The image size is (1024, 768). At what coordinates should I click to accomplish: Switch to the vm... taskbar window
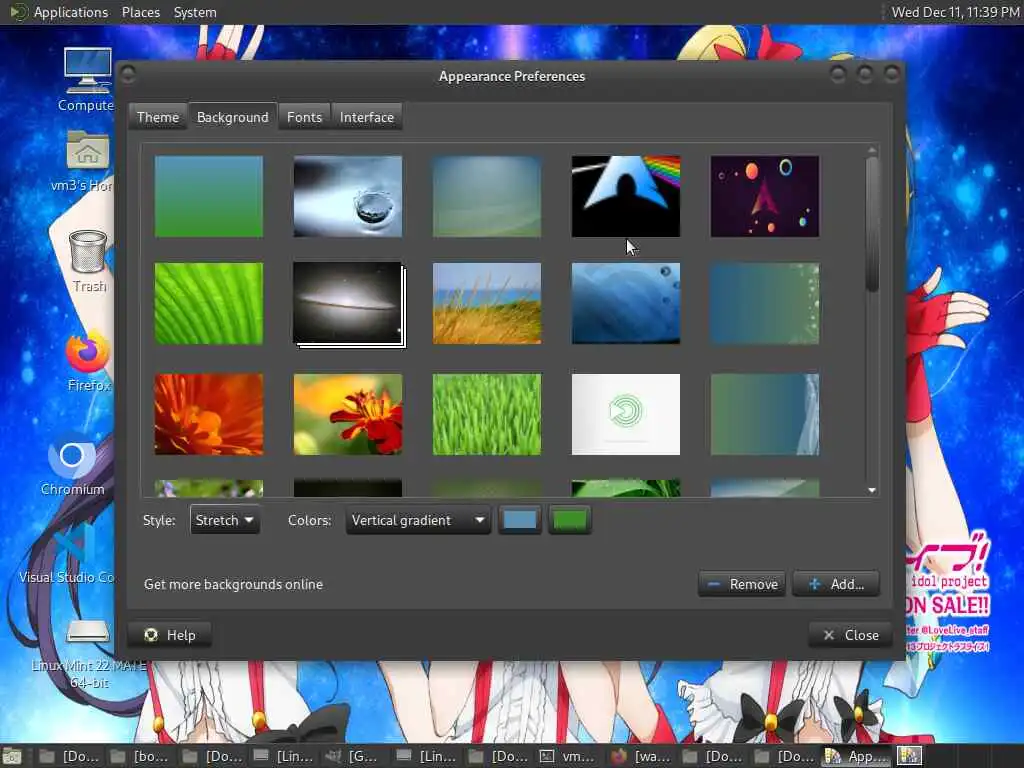(567, 756)
